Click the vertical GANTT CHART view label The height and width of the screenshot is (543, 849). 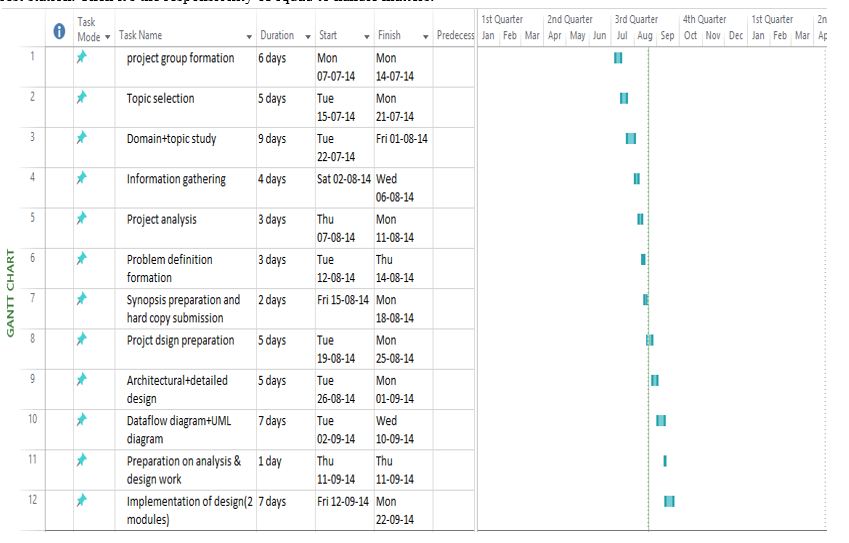pyautogui.click(x=10, y=293)
